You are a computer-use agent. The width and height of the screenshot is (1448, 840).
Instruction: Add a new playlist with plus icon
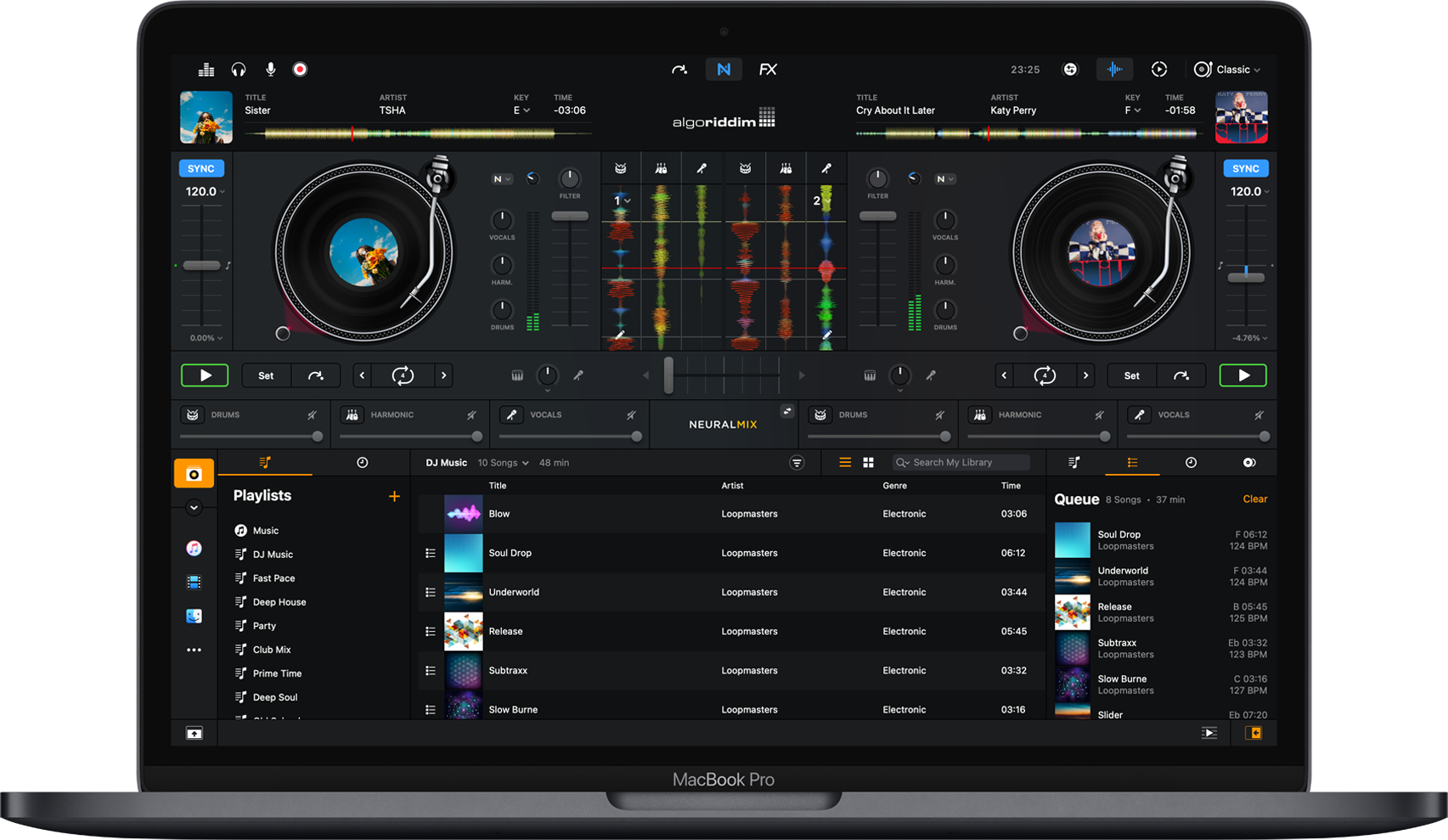coord(394,496)
